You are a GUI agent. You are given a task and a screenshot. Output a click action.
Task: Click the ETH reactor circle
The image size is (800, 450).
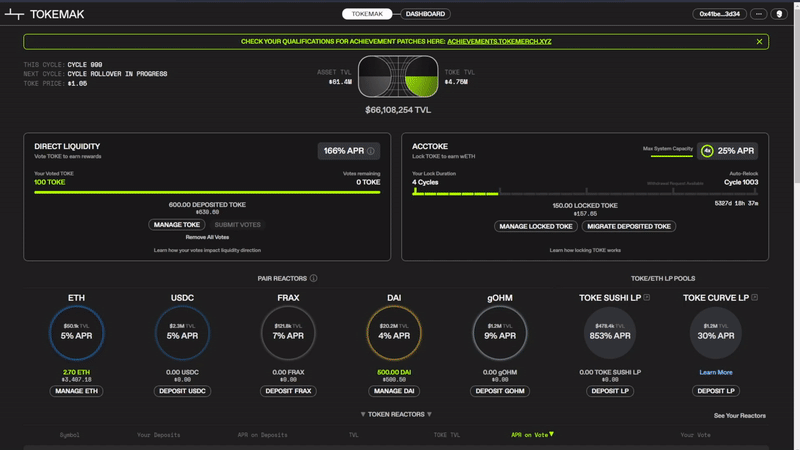[77, 333]
